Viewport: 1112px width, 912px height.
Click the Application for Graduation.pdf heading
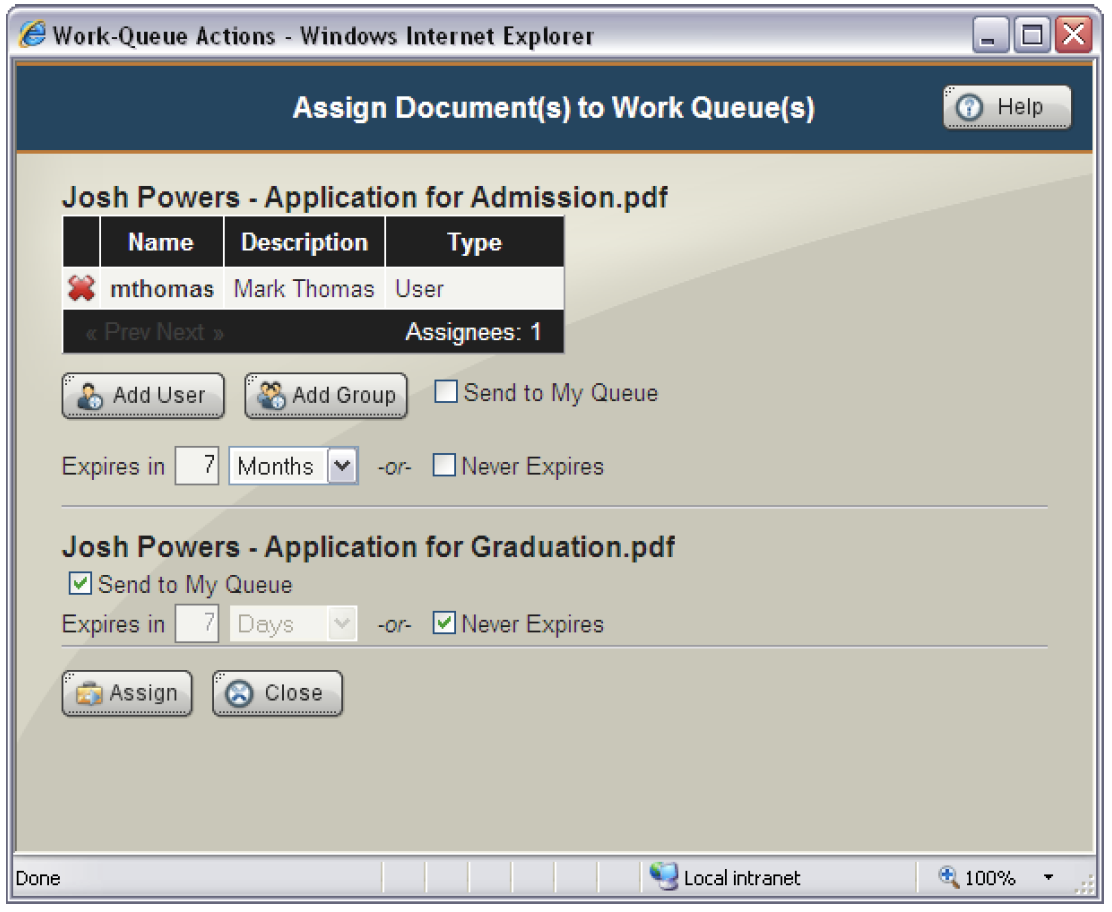click(369, 547)
